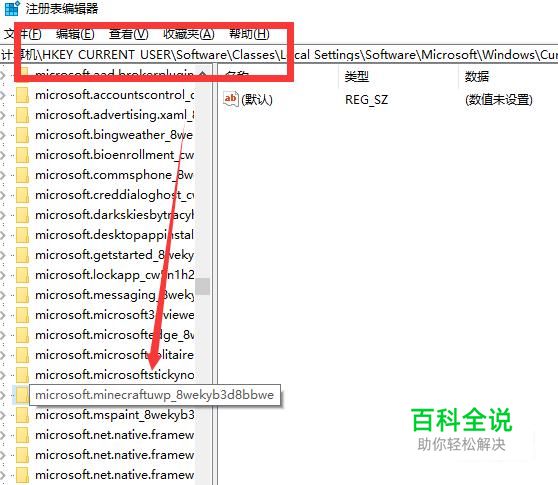Image resolution: width=558 pixels, height=485 pixels.
Task: Expand the microsoft.accountscontrol key
Action: 2,95
